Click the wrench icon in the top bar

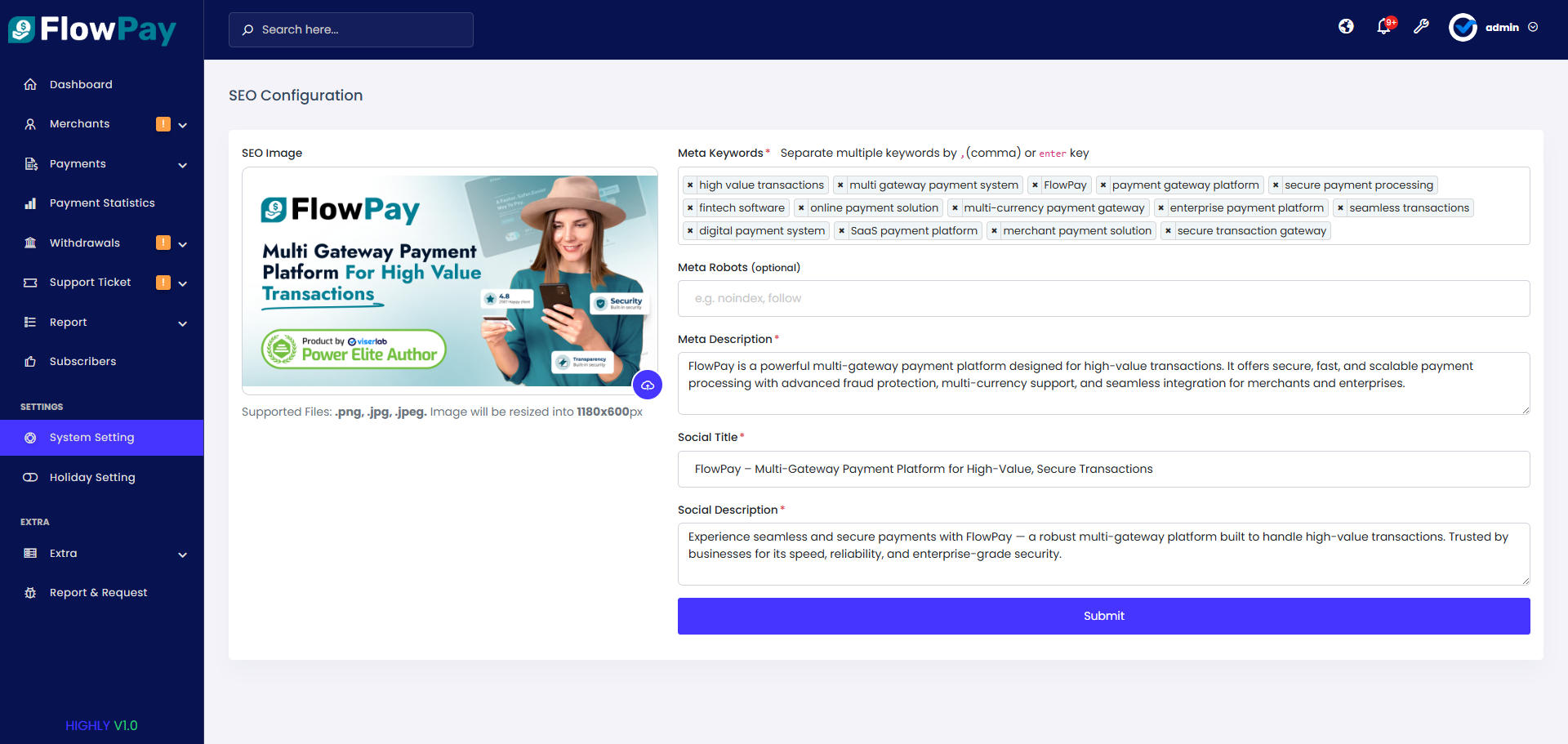point(1422,27)
